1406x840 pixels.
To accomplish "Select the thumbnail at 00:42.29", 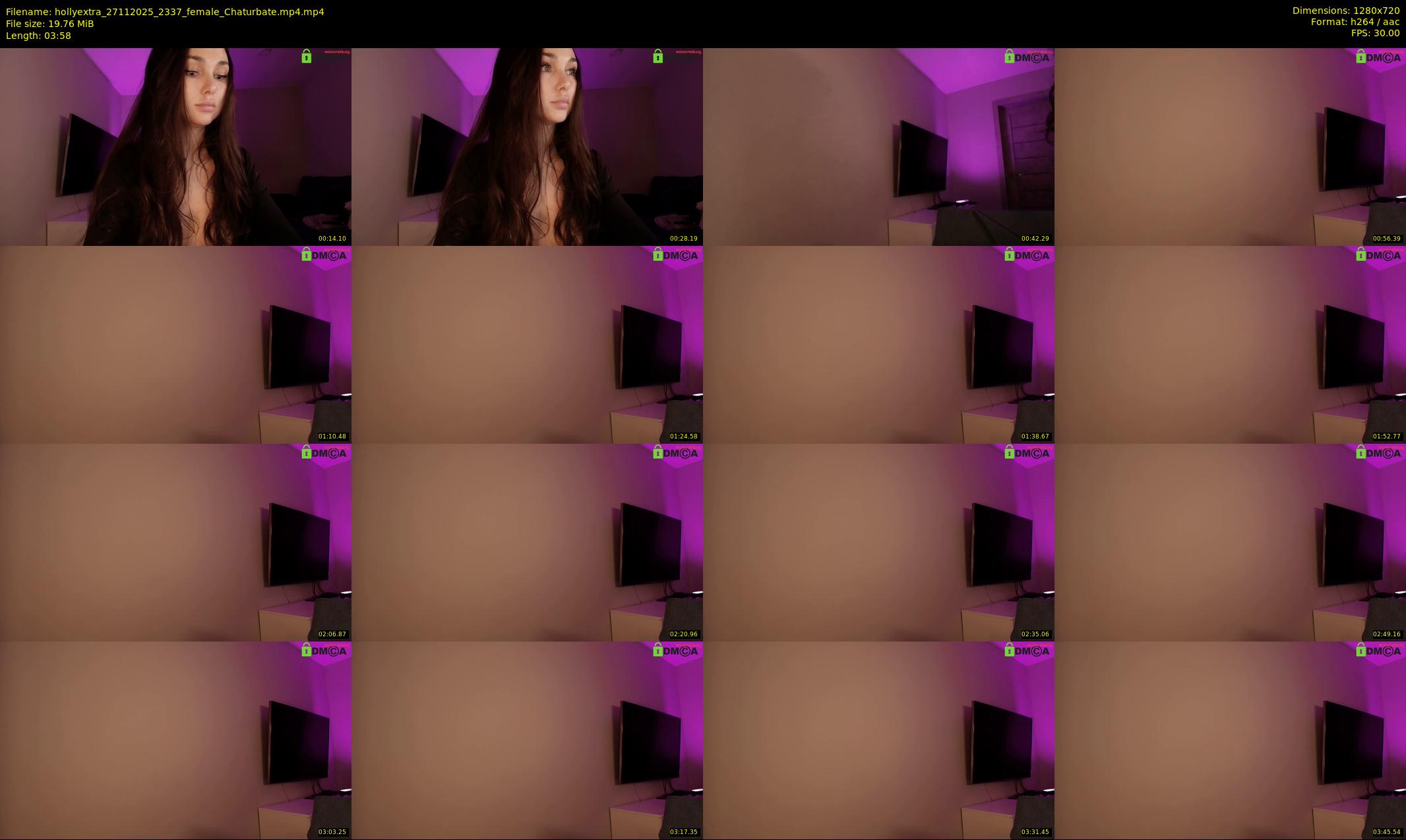I will coord(878,146).
